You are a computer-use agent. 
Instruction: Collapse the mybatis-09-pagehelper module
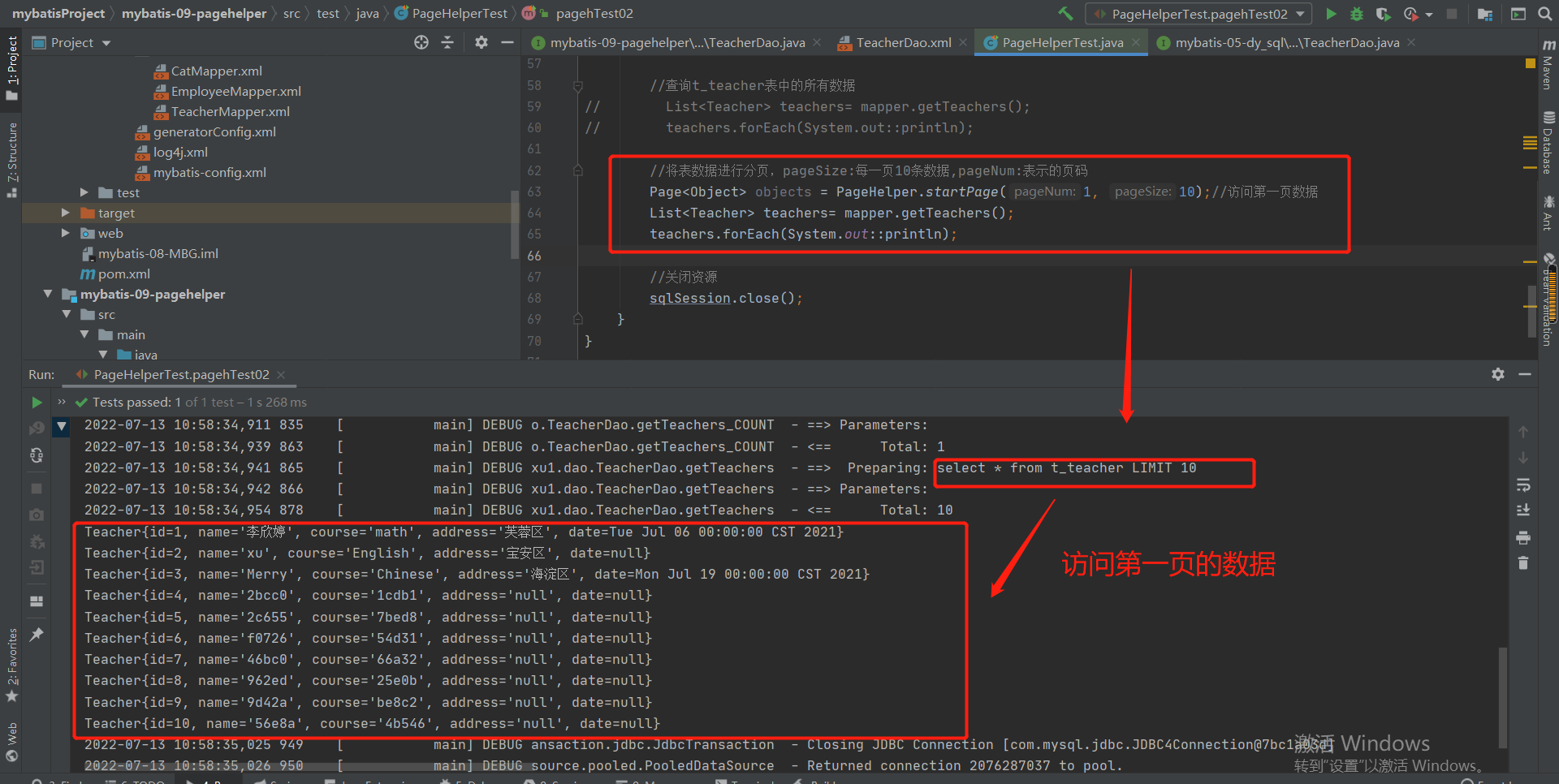pos(48,294)
